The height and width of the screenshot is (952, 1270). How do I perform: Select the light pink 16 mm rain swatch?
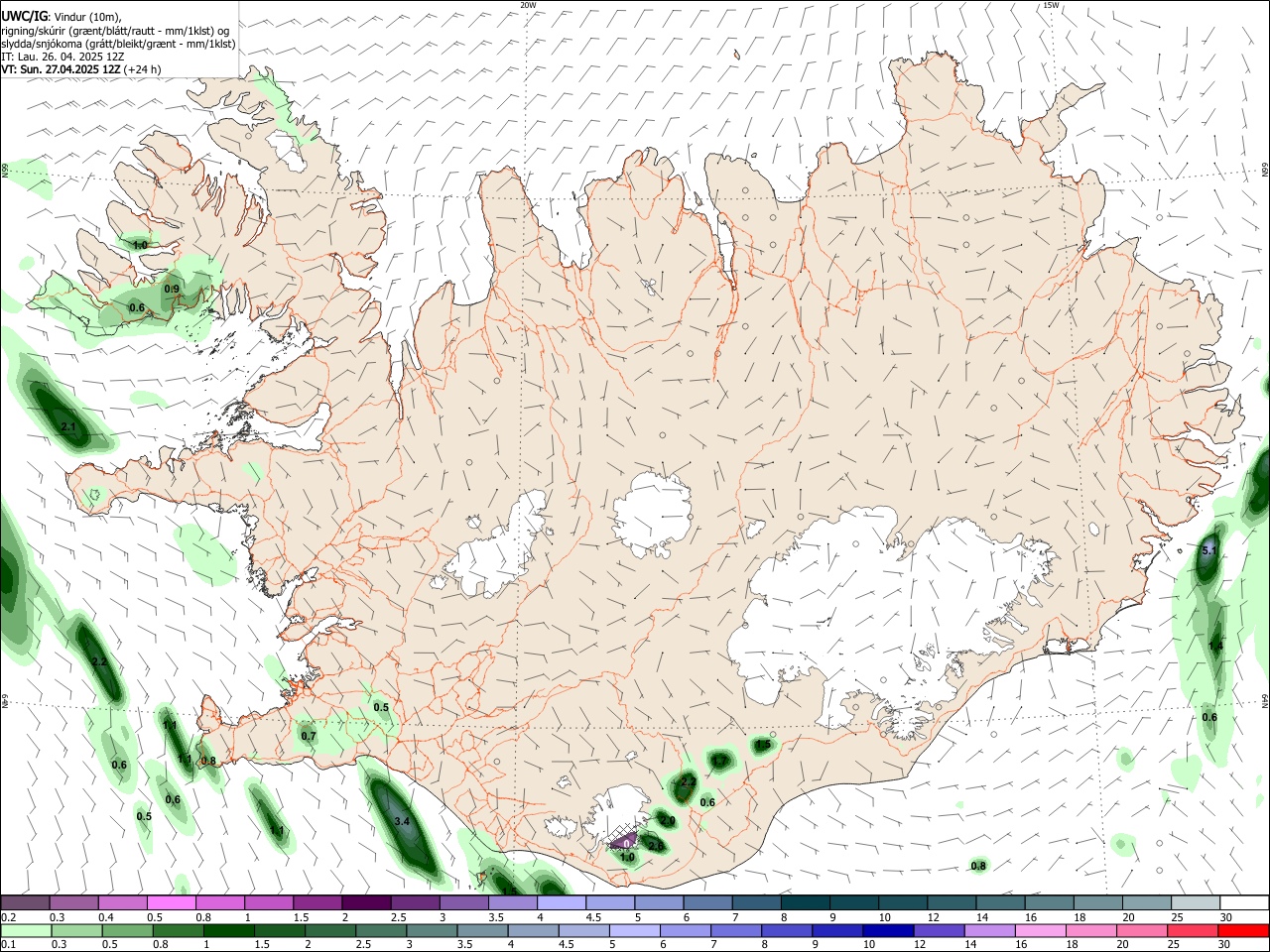click(x=1041, y=930)
